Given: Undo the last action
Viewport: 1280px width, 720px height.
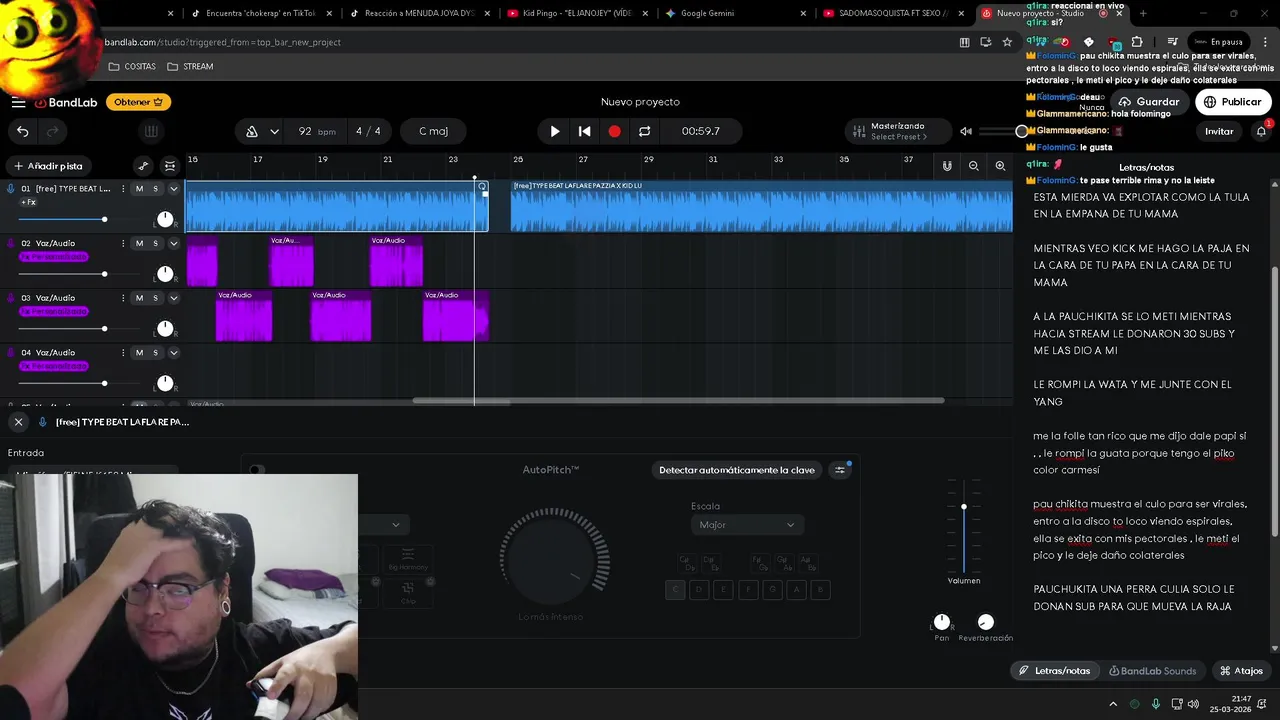Looking at the screenshot, I should point(22,131).
